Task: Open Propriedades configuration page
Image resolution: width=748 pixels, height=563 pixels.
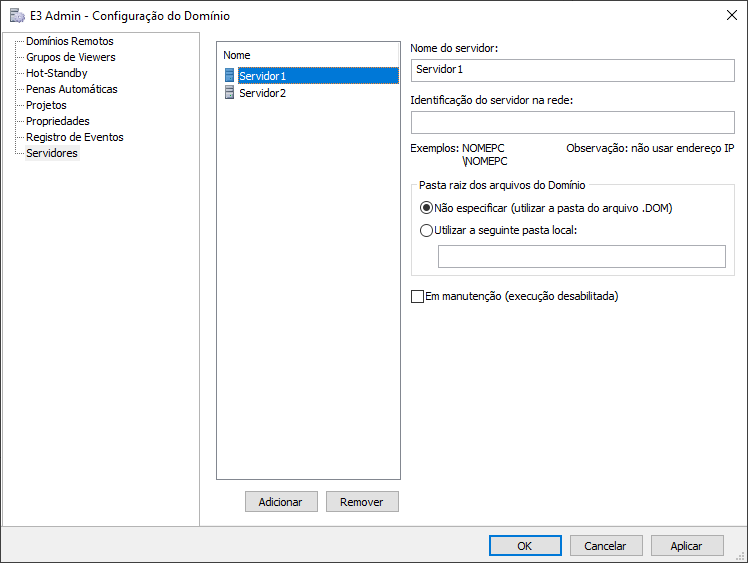Action: (57, 121)
